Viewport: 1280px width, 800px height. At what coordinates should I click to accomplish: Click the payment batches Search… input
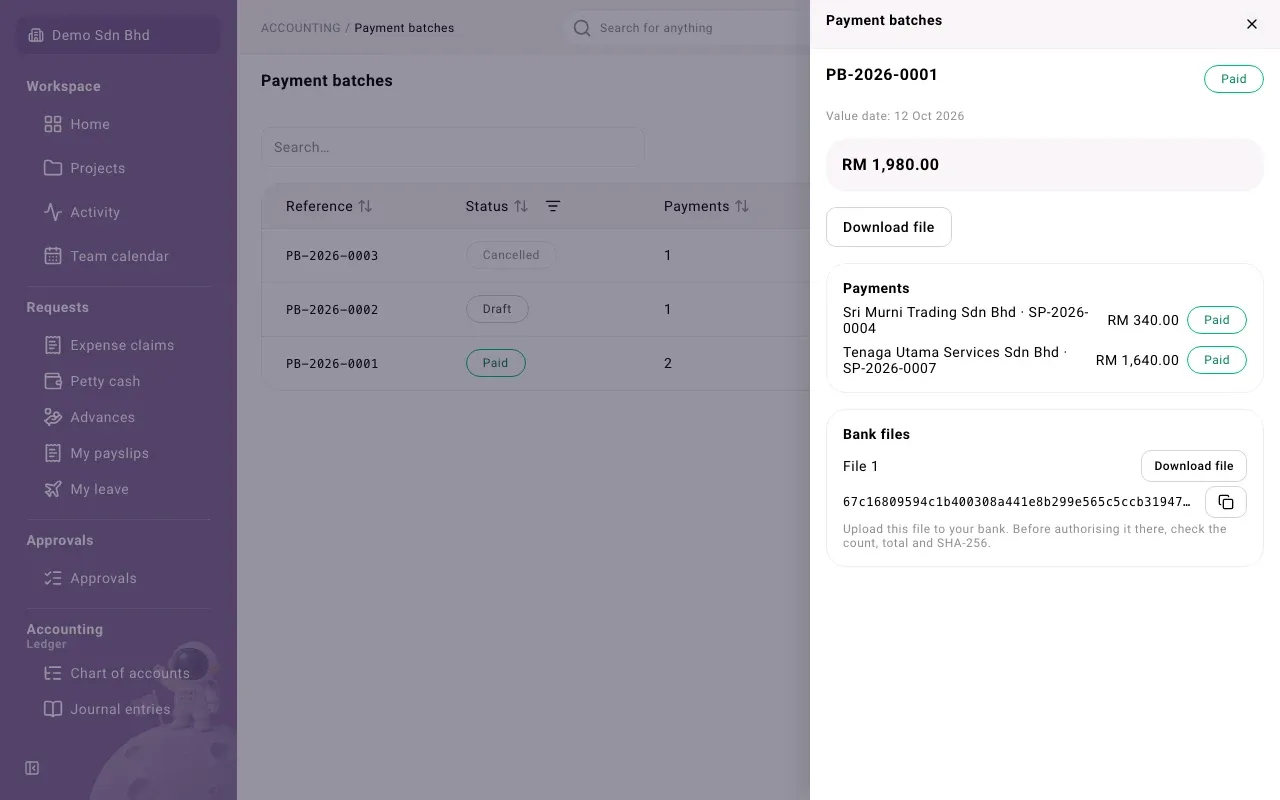pyautogui.click(x=453, y=147)
